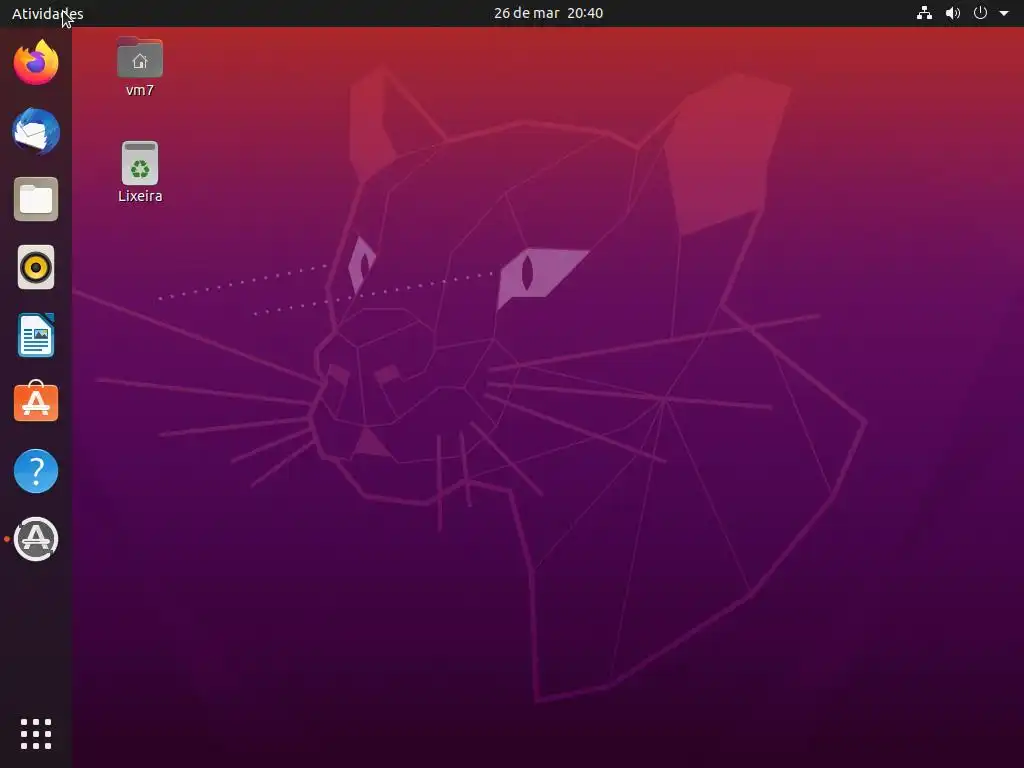Viewport: 1024px width, 768px height.
Task: Show the applications grid
Action: [36, 734]
